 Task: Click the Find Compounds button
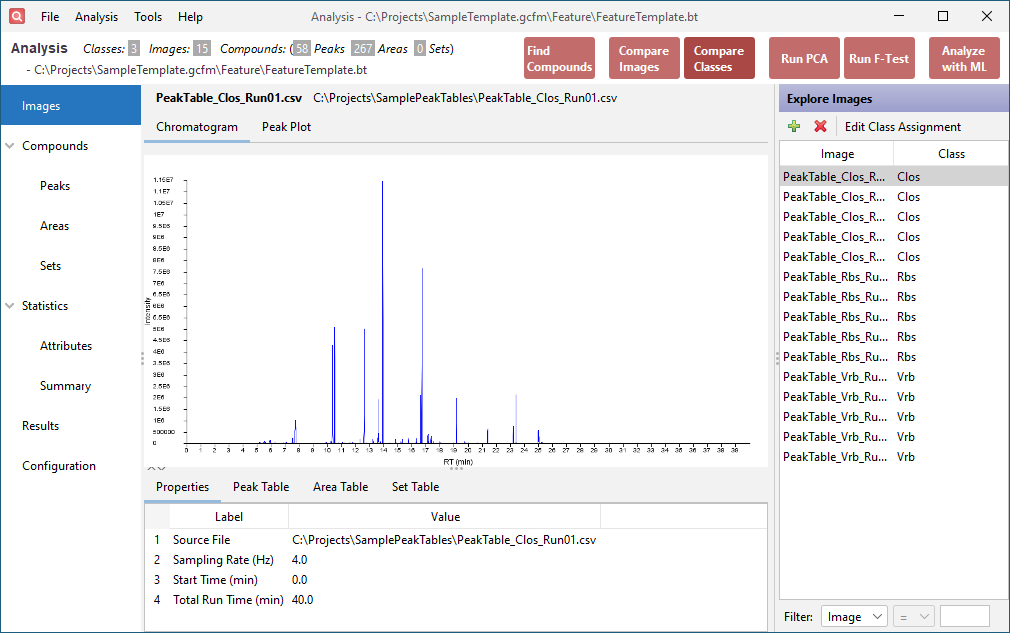[x=559, y=57]
